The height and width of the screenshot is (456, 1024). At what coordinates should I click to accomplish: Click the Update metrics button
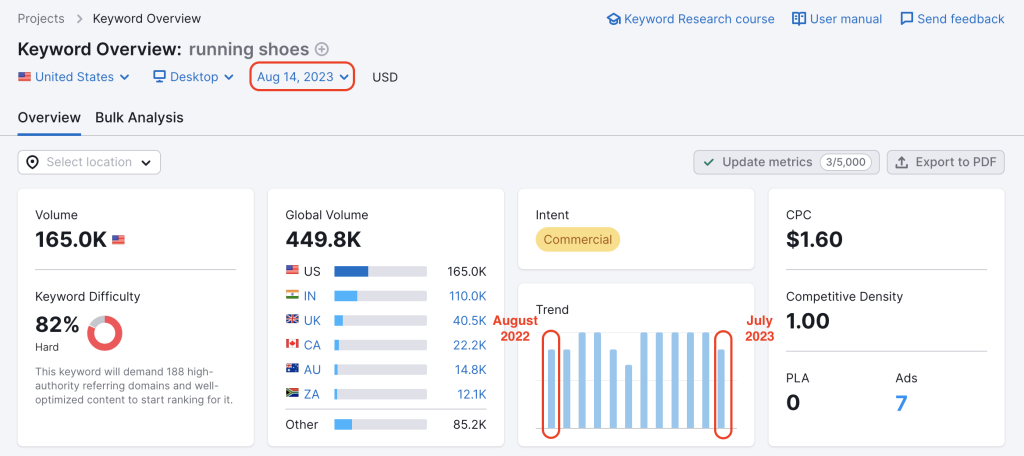click(786, 162)
